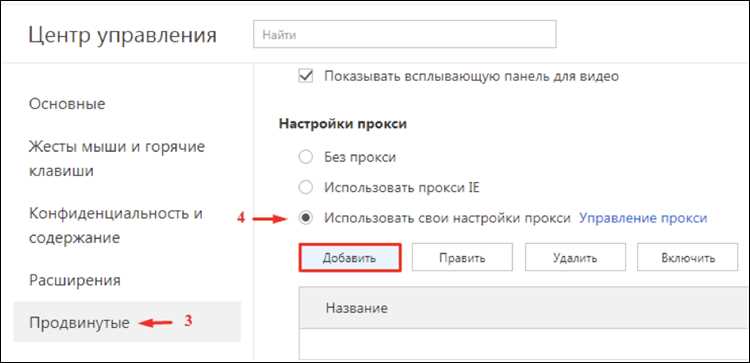
Task: Open the Управление прокси link
Action: 643,218
